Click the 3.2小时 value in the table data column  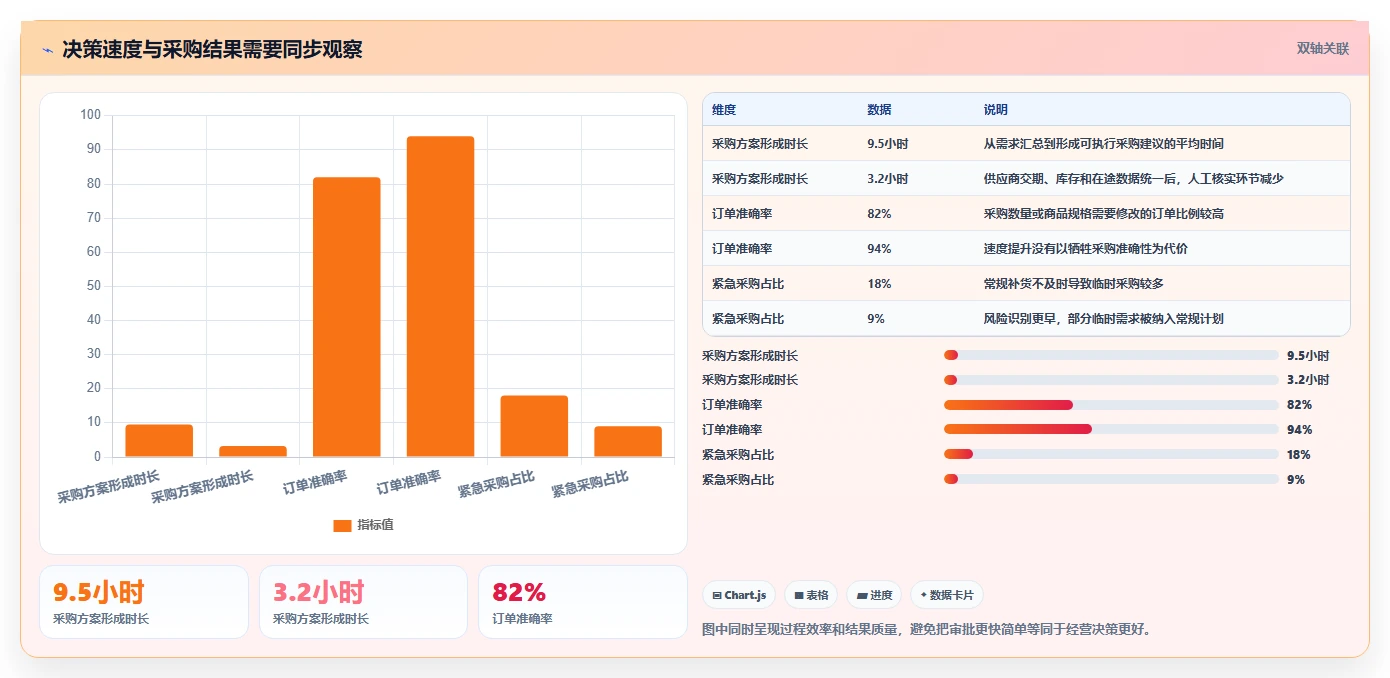pyautogui.click(x=888, y=179)
